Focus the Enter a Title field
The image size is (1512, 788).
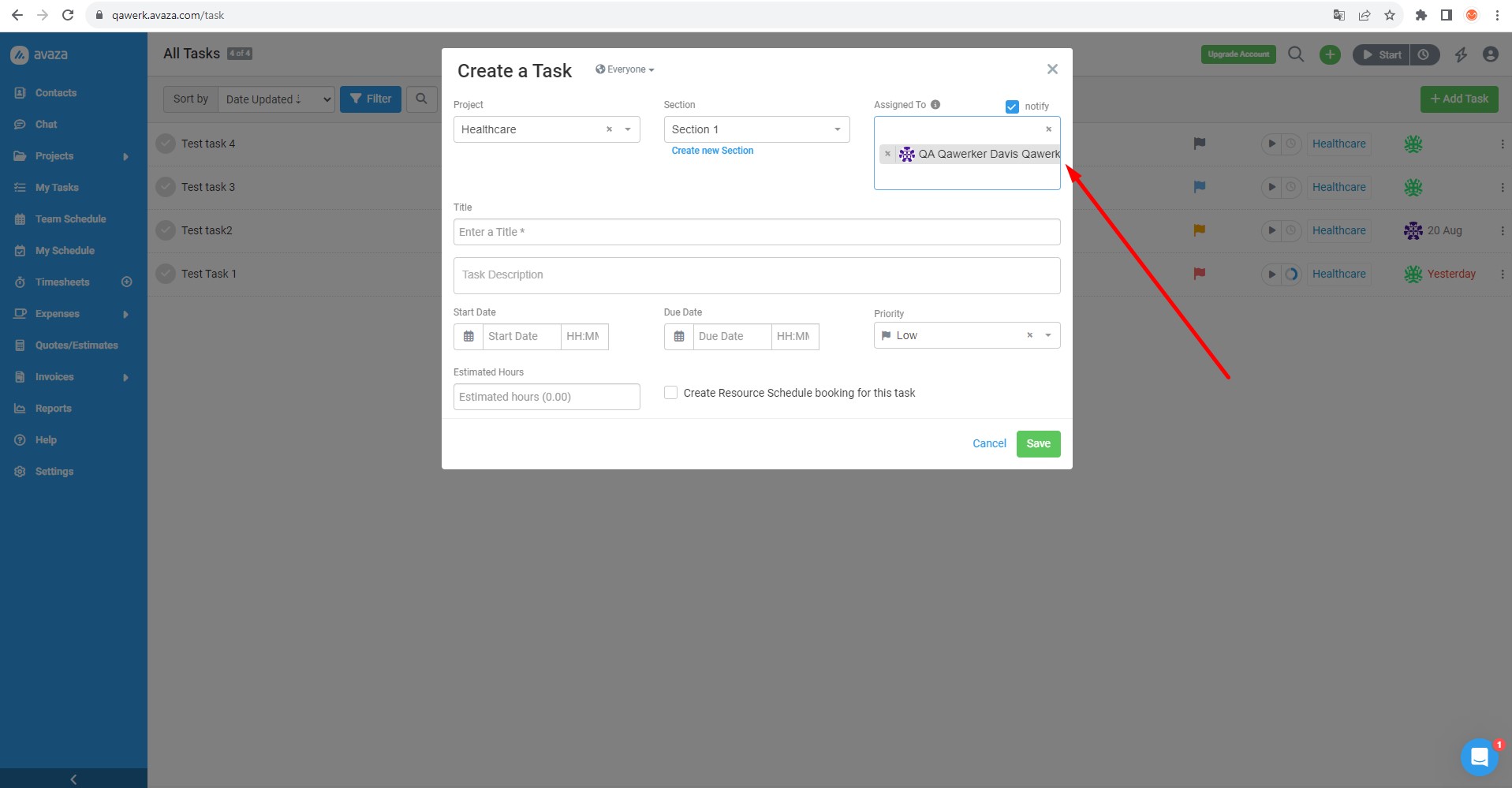756,232
